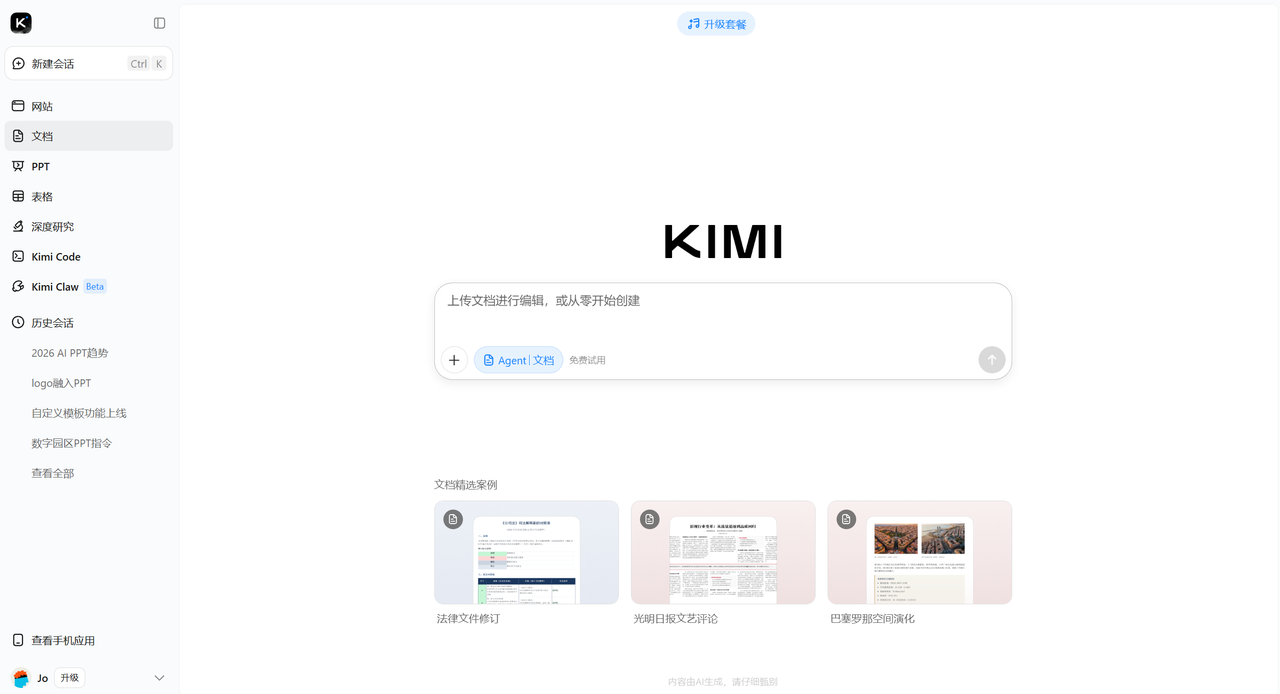The height and width of the screenshot is (694, 1280).
Task: Click the Jo user avatar
Action: pos(21,678)
